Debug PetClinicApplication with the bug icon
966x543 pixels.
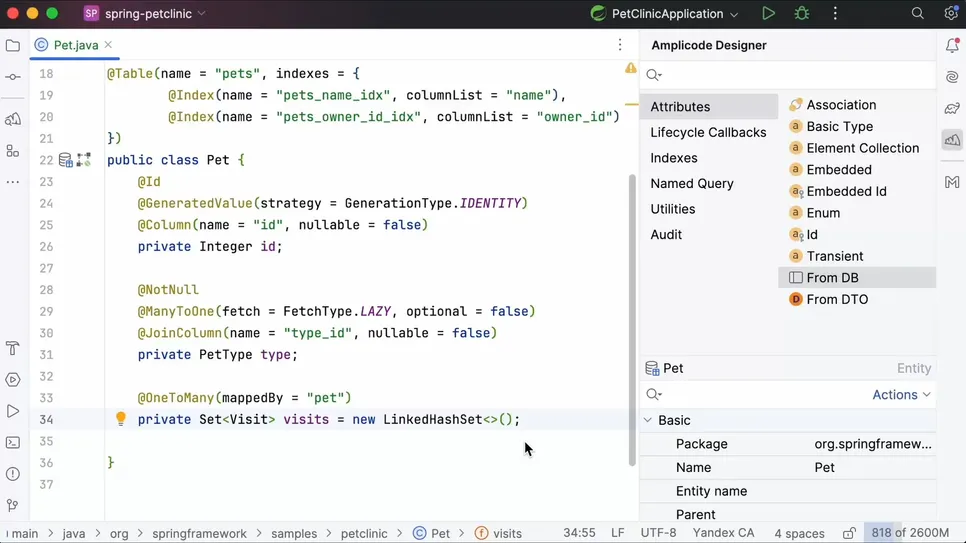[802, 14]
